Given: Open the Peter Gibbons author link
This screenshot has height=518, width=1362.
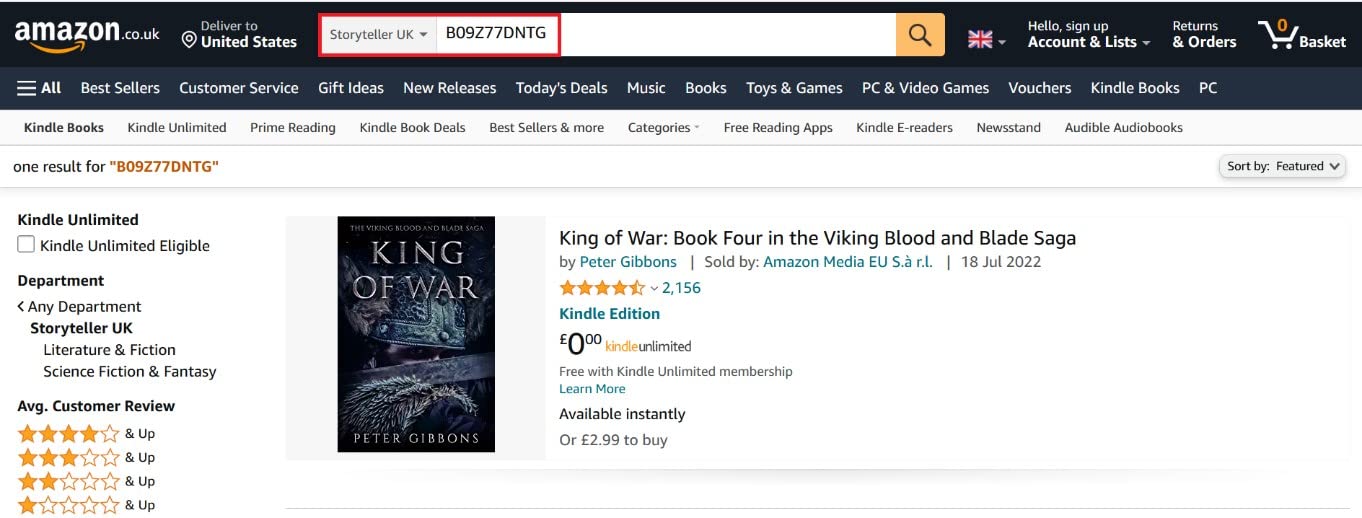Looking at the screenshot, I should coord(628,262).
